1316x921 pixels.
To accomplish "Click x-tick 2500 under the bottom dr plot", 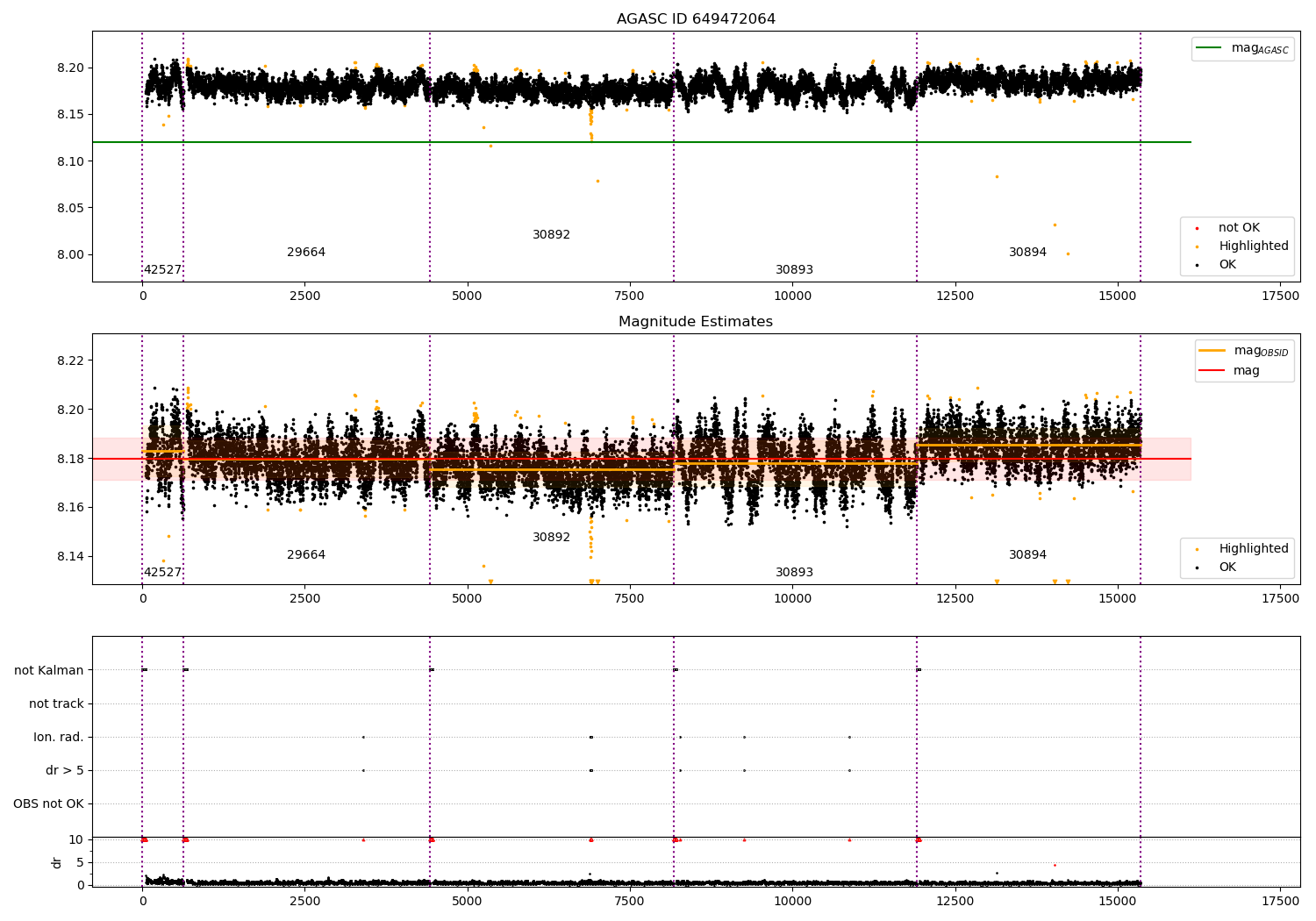I will coord(304,901).
